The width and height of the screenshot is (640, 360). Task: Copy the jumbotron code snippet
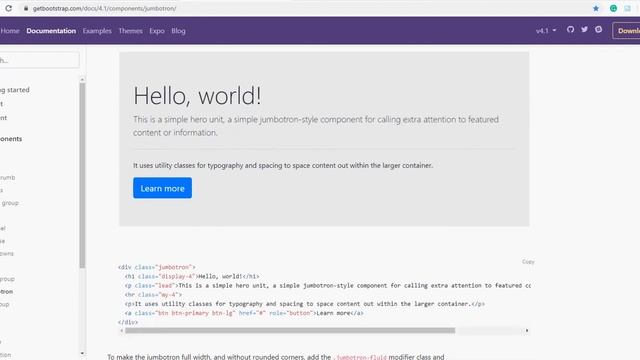(x=528, y=262)
